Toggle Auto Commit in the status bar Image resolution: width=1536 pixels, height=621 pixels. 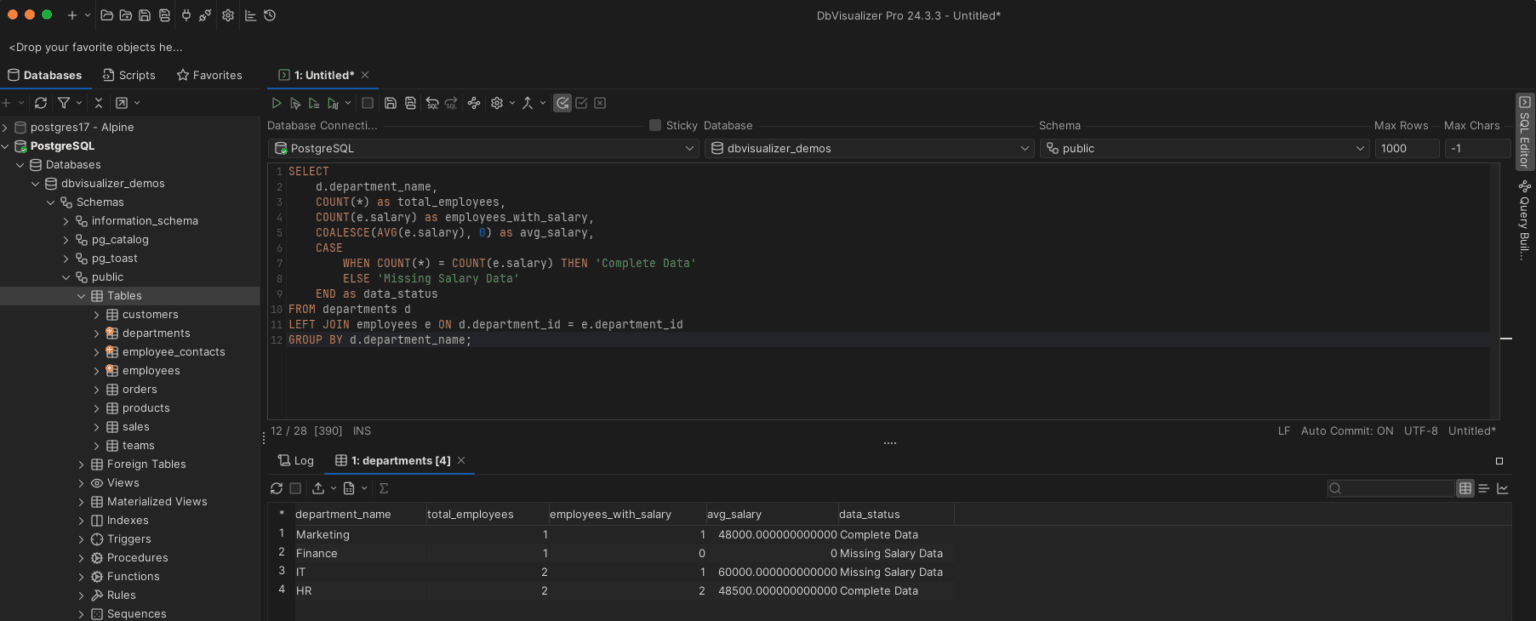[x=1347, y=430]
